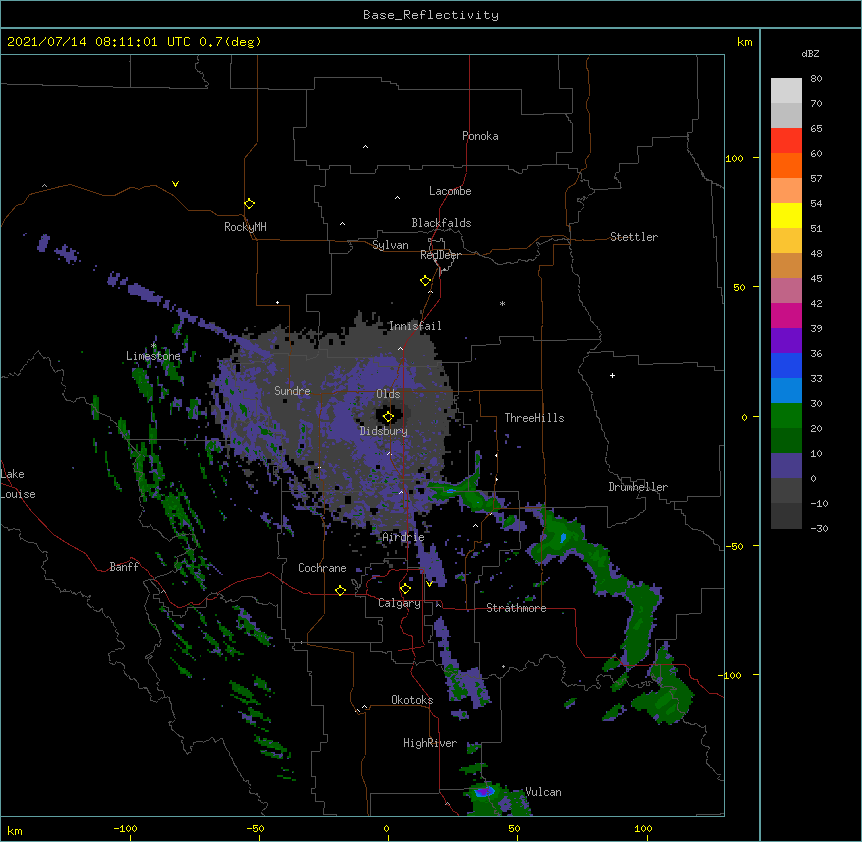
Task: Click the Lake Louise label
Action: click(18, 484)
